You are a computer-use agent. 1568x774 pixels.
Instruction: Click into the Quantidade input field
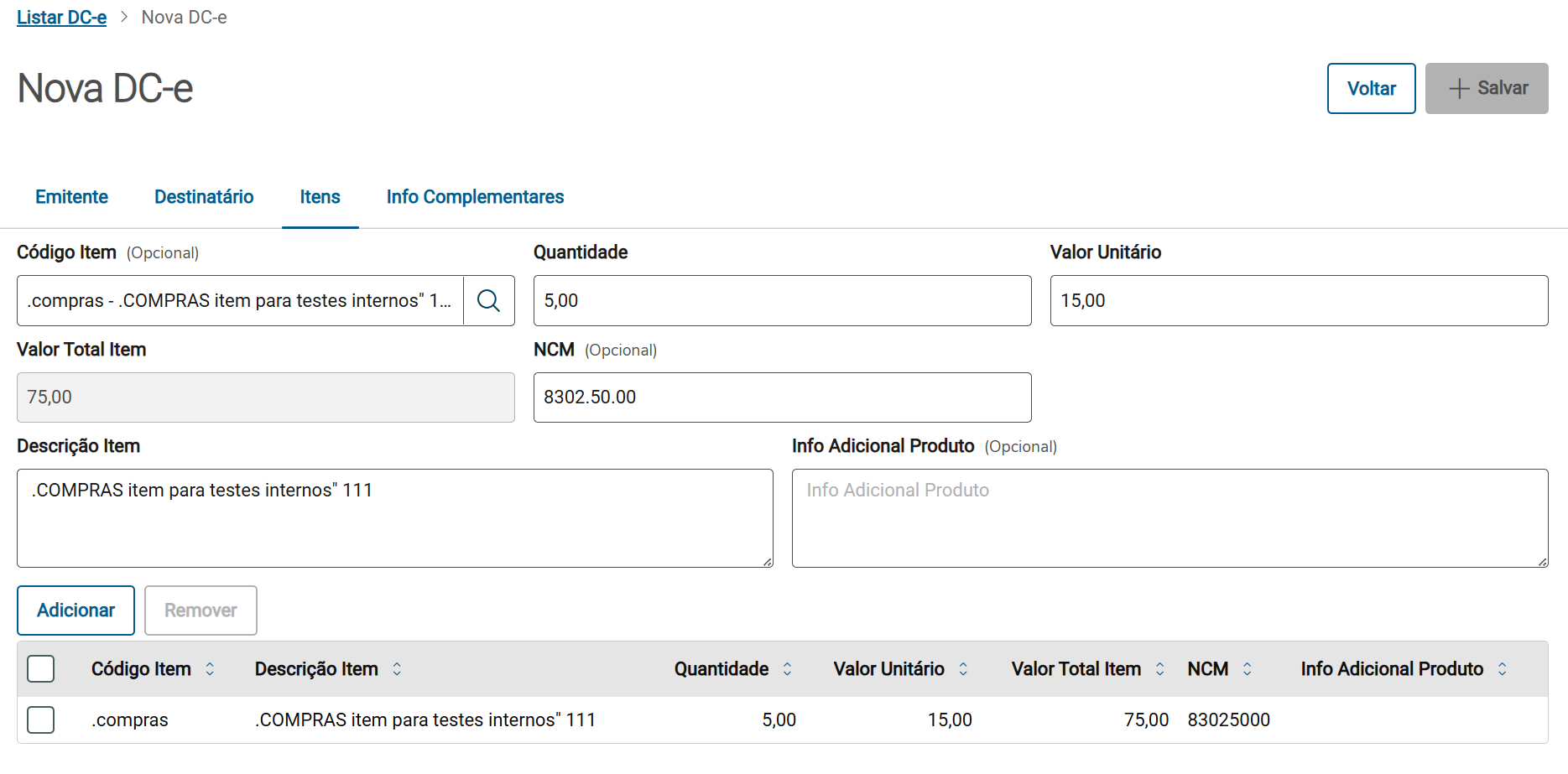[782, 300]
